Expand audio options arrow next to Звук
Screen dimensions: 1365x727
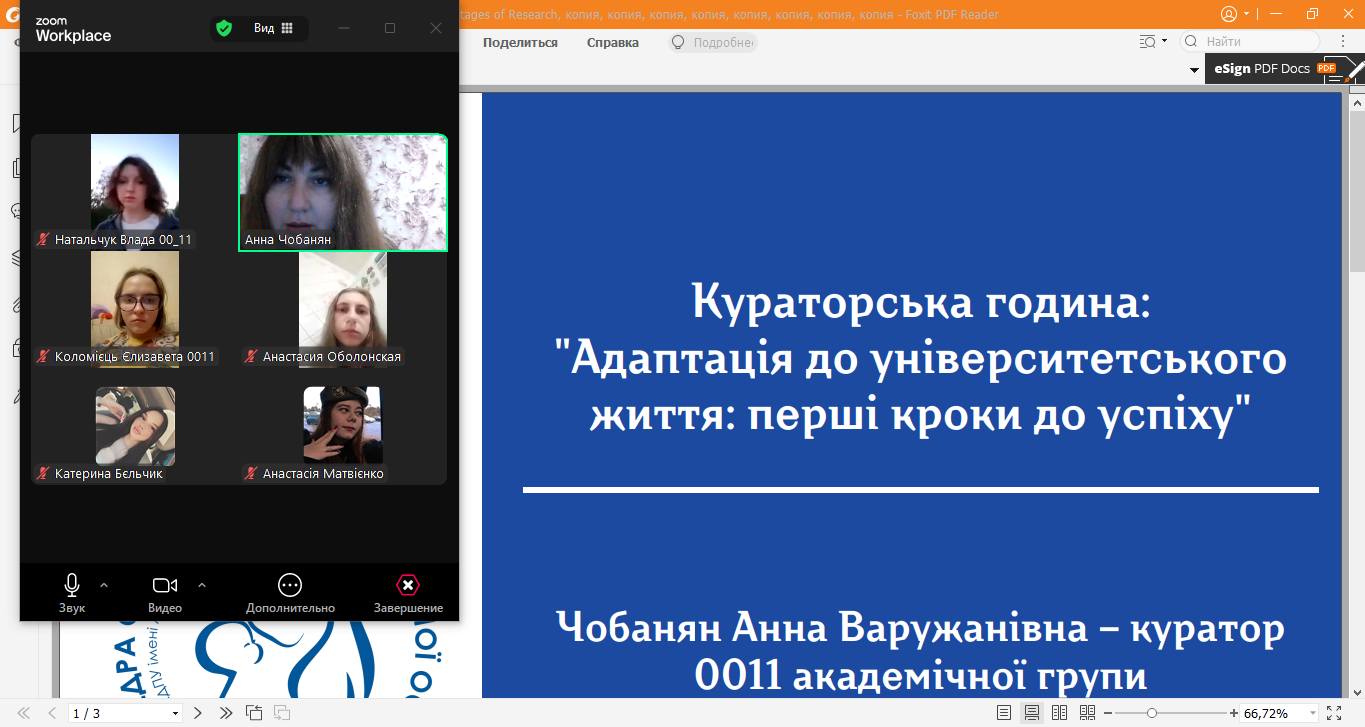(104, 585)
